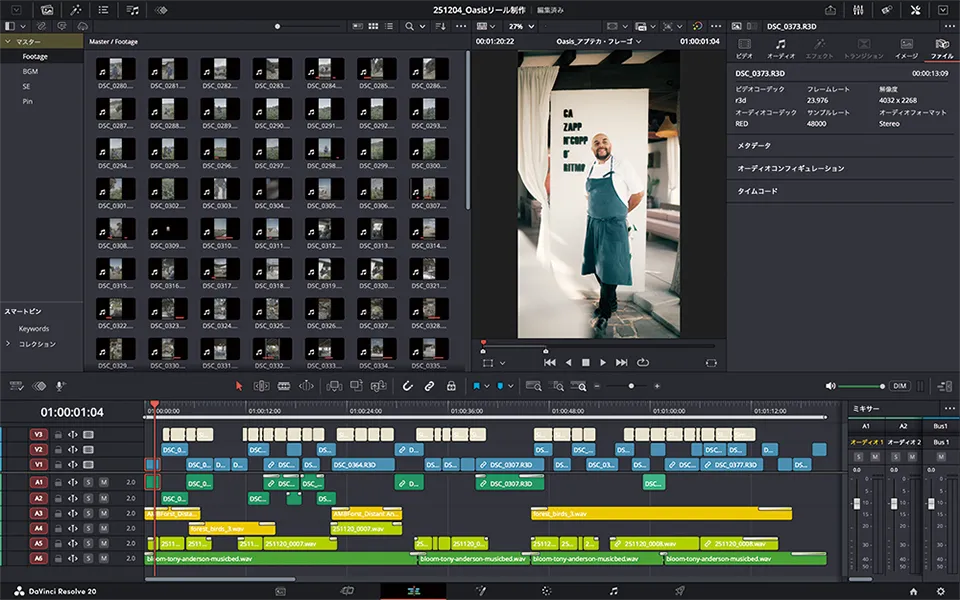Jump to the first frame button
The height and width of the screenshot is (600, 960).
(x=549, y=362)
